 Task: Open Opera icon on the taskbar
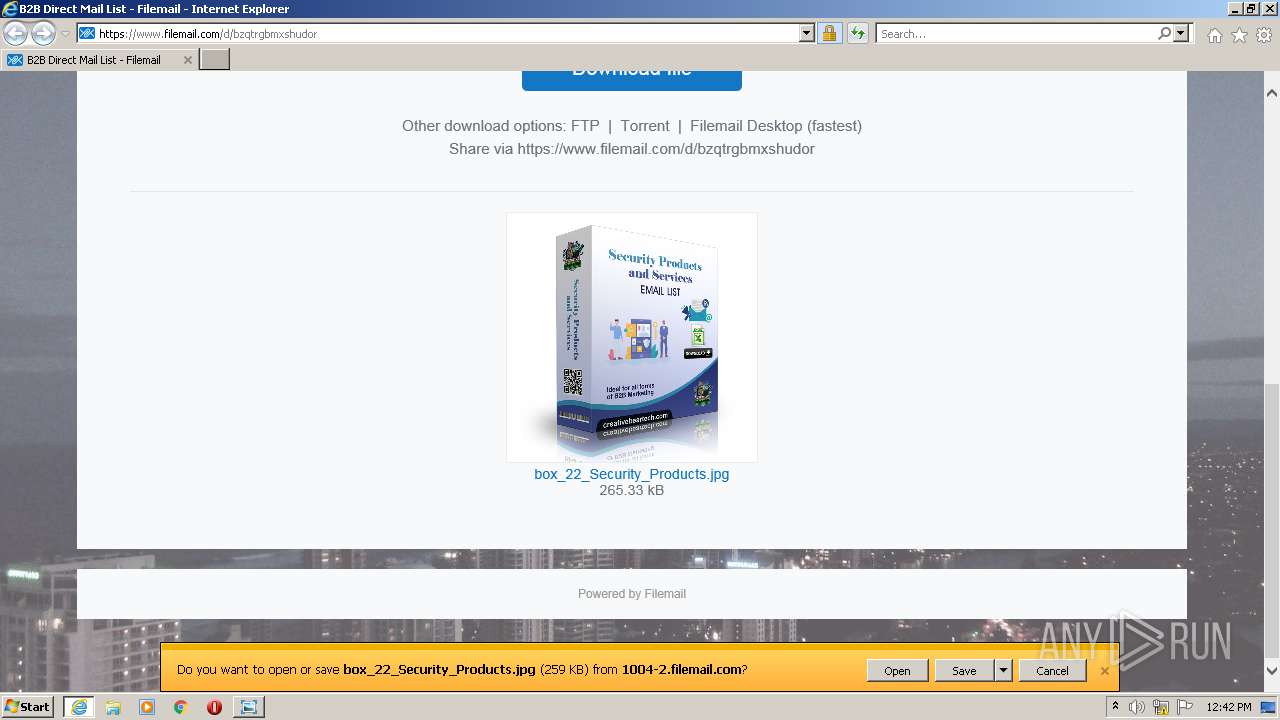[x=214, y=707]
